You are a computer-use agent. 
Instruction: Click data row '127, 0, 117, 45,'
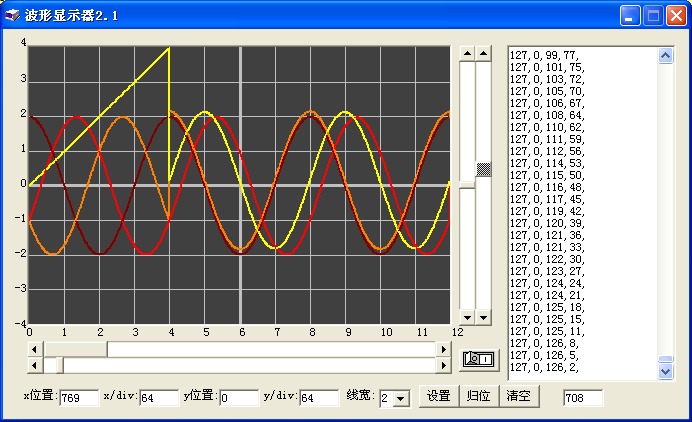547,199
